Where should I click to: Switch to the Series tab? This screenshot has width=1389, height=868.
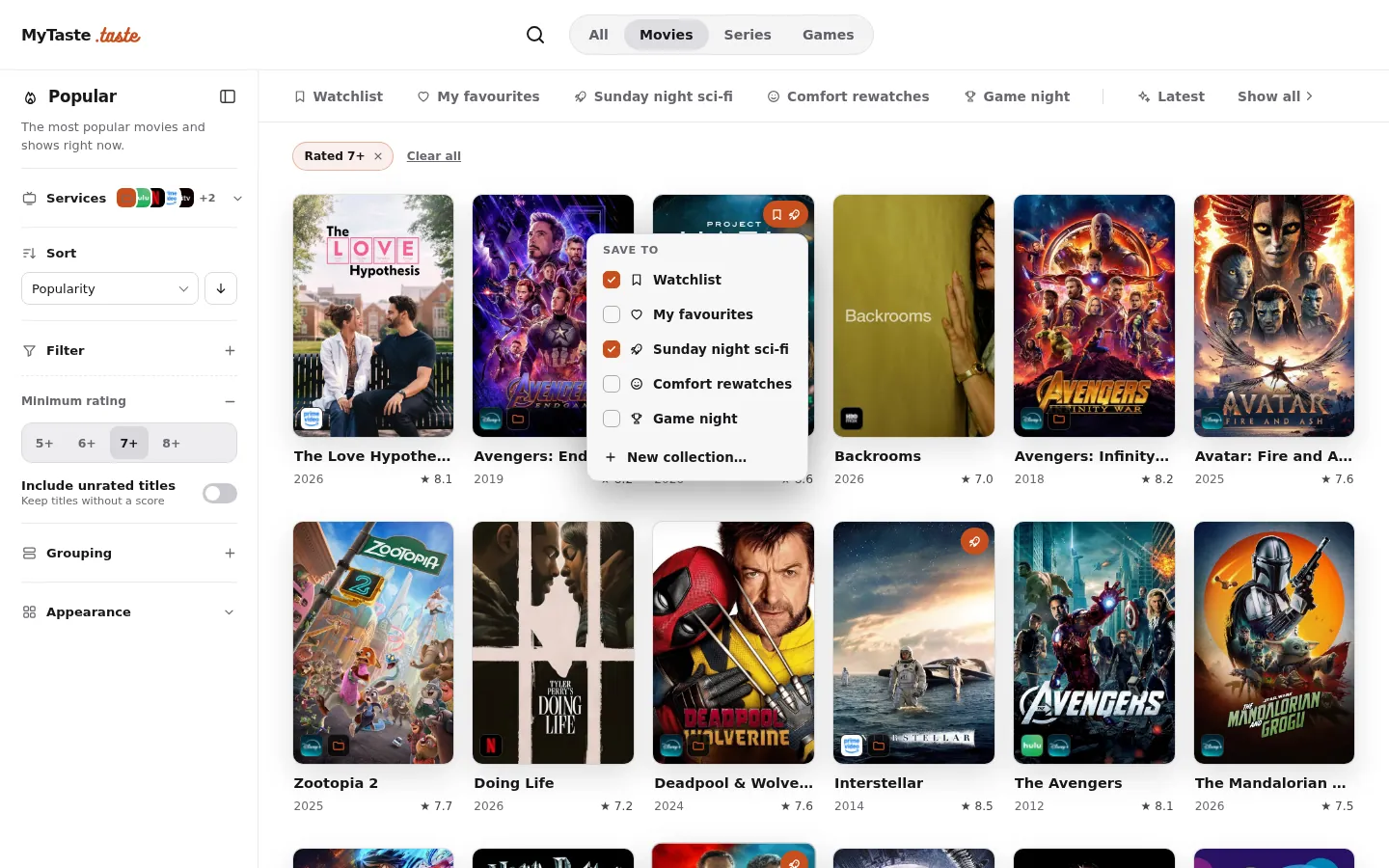pos(748,35)
